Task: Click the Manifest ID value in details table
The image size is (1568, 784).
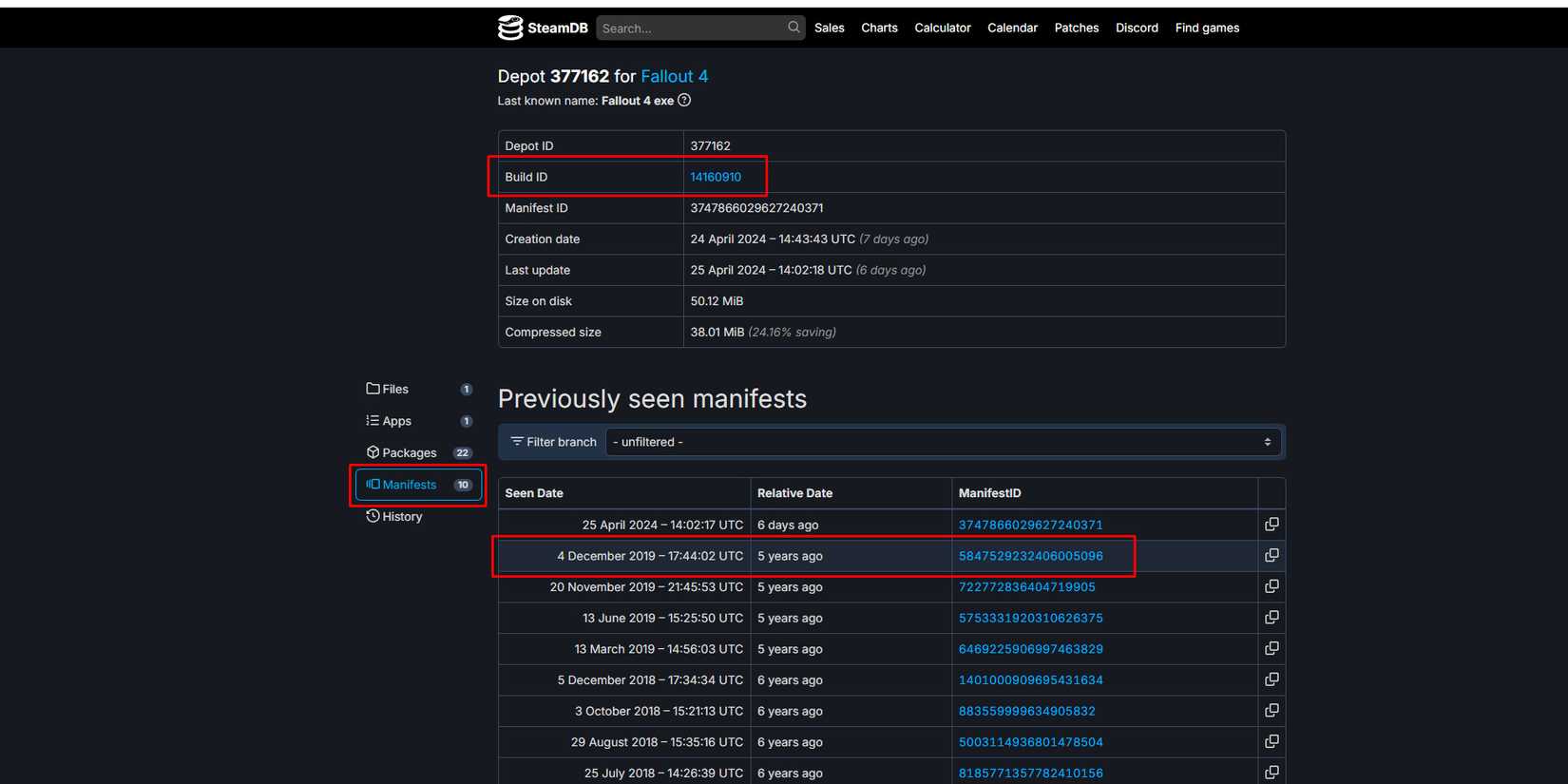Action: tap(756, 208)
